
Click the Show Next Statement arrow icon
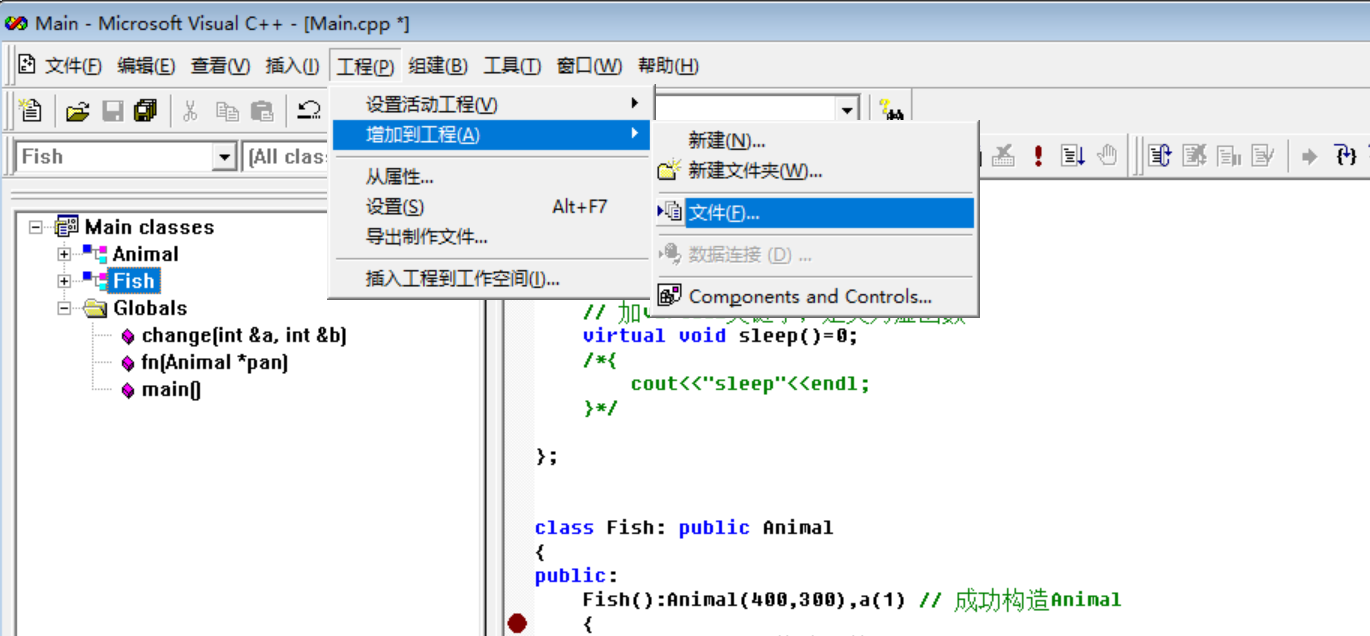click(1309, 156)
